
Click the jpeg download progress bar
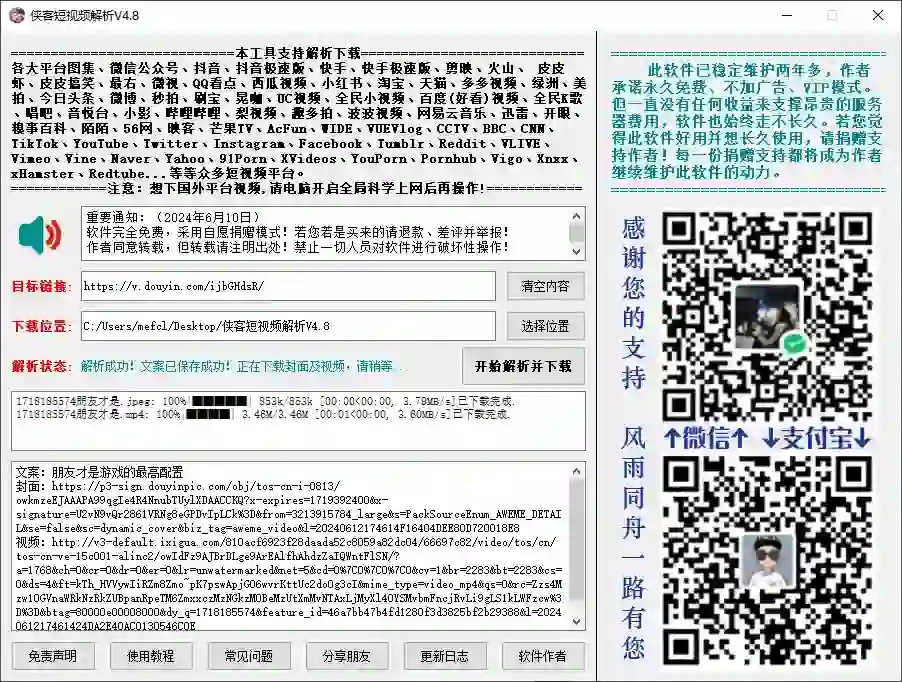[x=219, y=401]
